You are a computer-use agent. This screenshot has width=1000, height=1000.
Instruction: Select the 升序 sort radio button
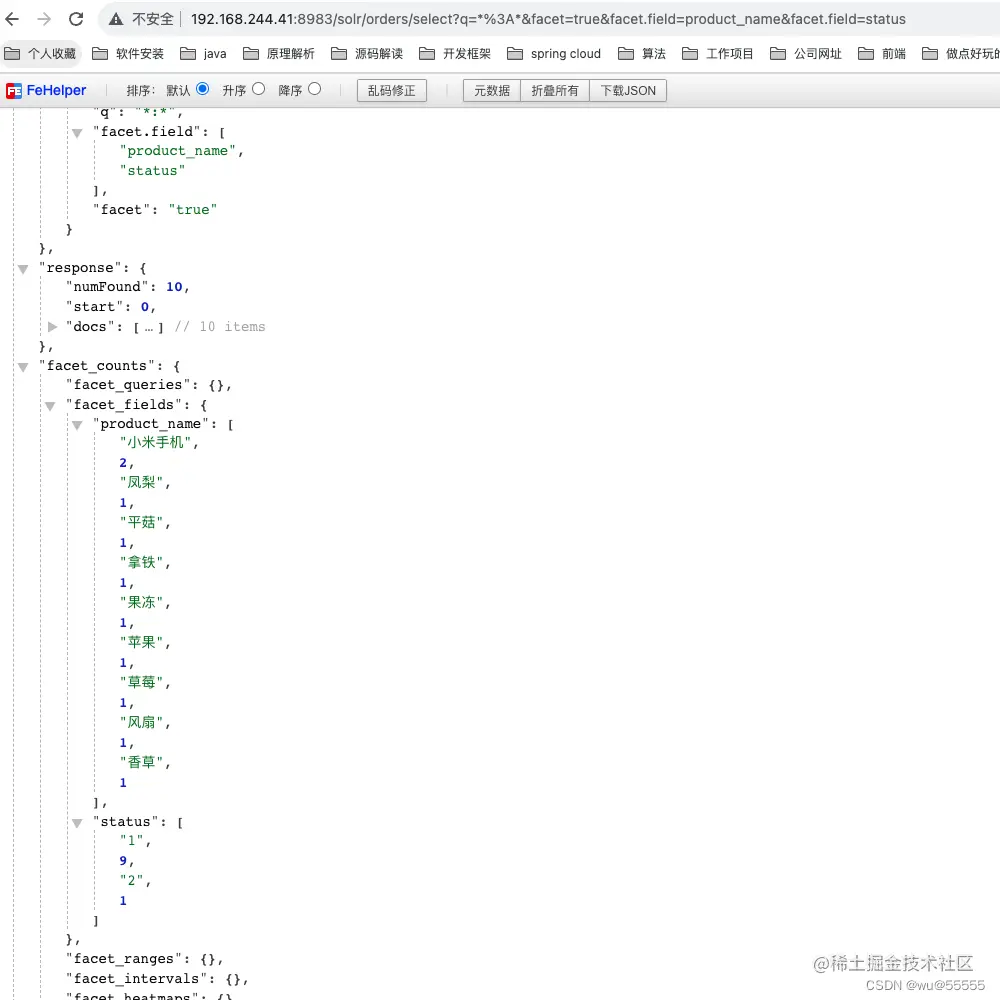coord(258,89)
